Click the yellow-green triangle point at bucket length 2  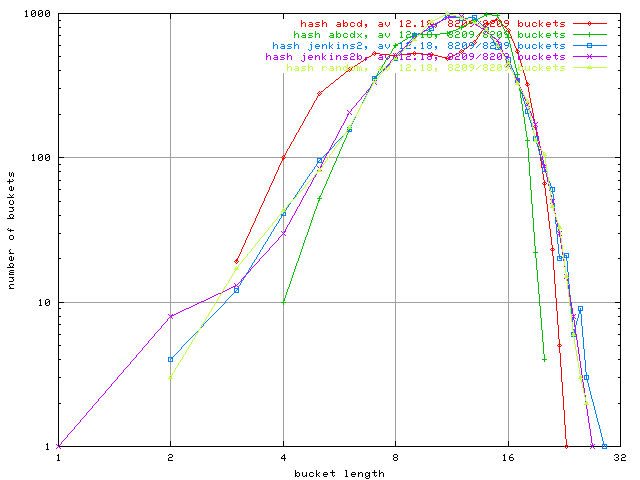pyautogui.click(x=171, y=378)
